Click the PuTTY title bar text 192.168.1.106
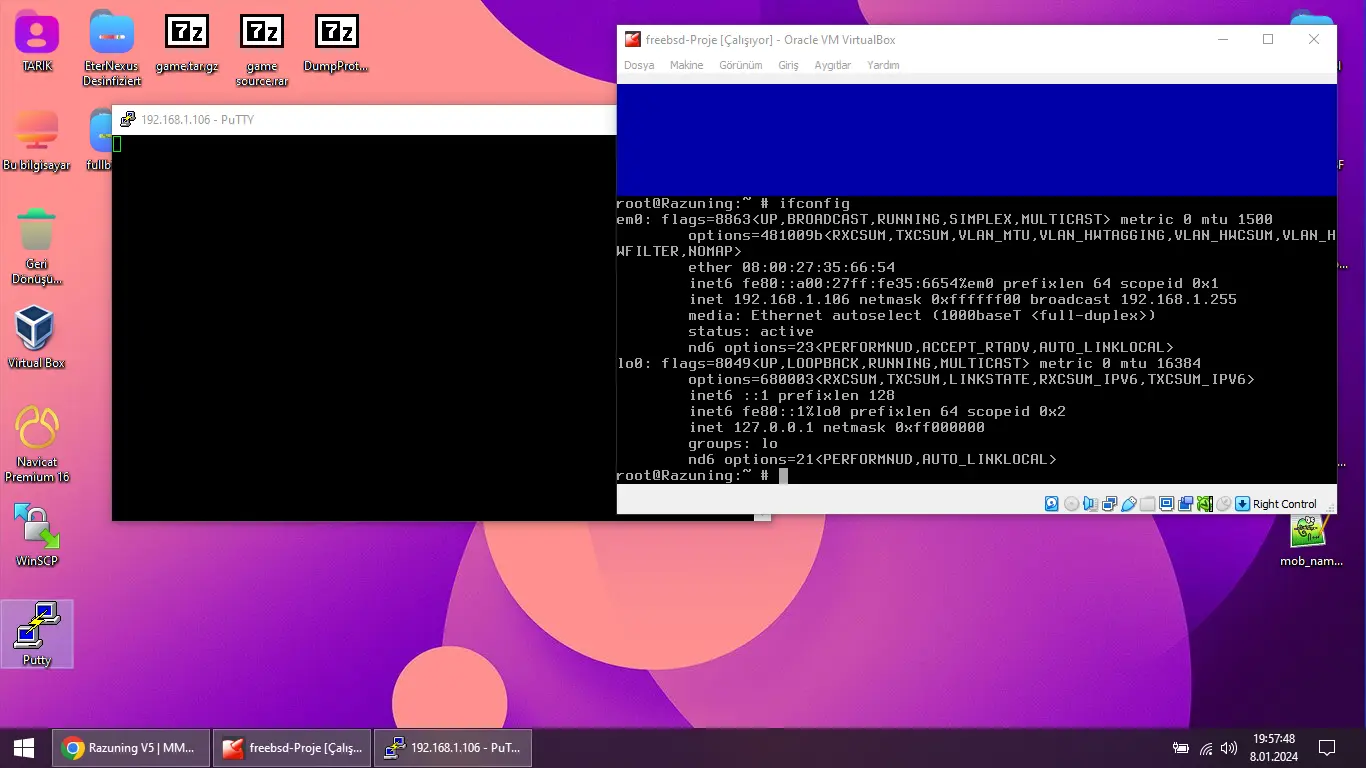Screen dimensions: 1366x768 (197, 120)
